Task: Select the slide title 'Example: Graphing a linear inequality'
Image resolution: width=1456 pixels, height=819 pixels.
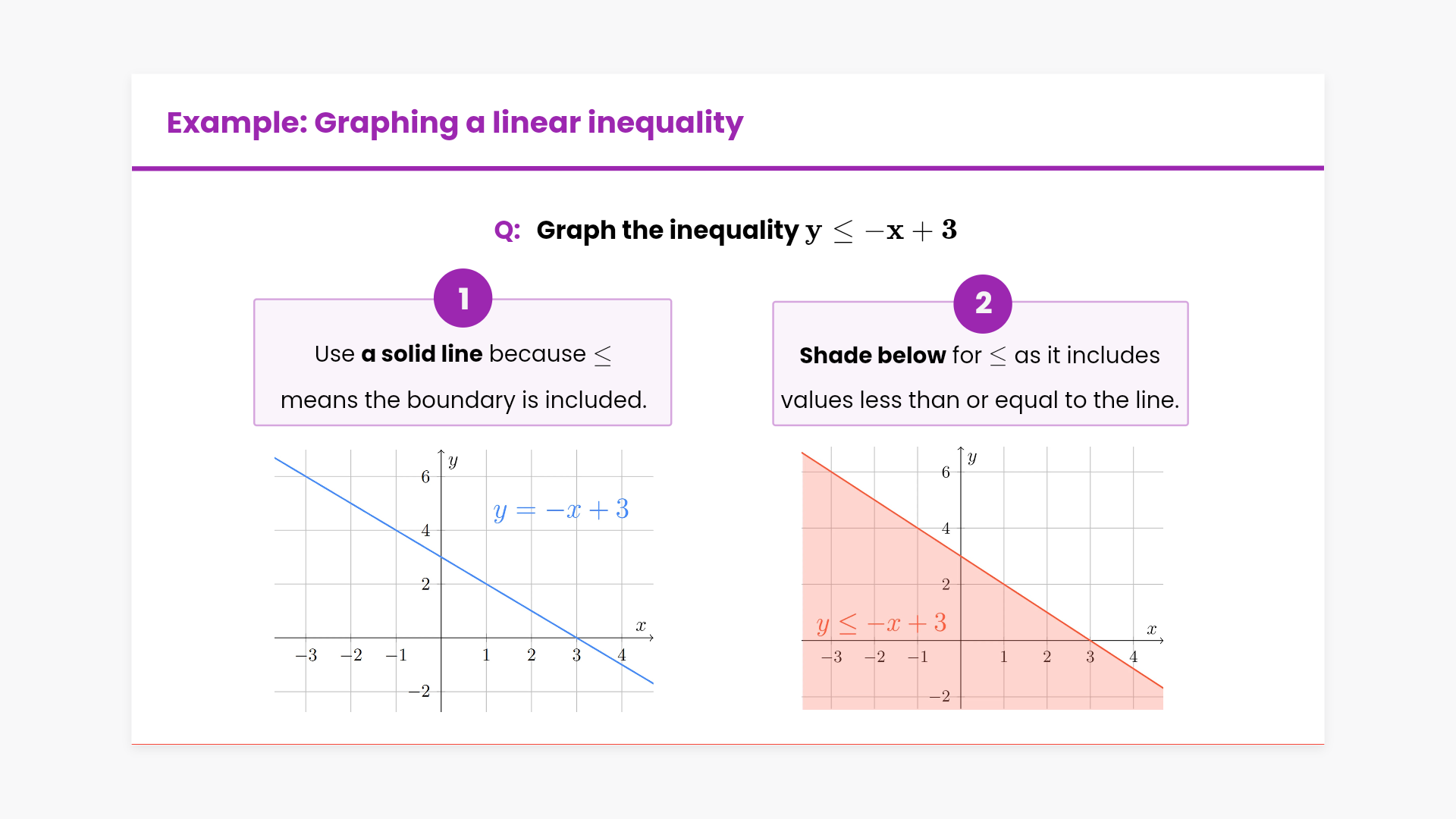Action: click(x=454, y=123)
